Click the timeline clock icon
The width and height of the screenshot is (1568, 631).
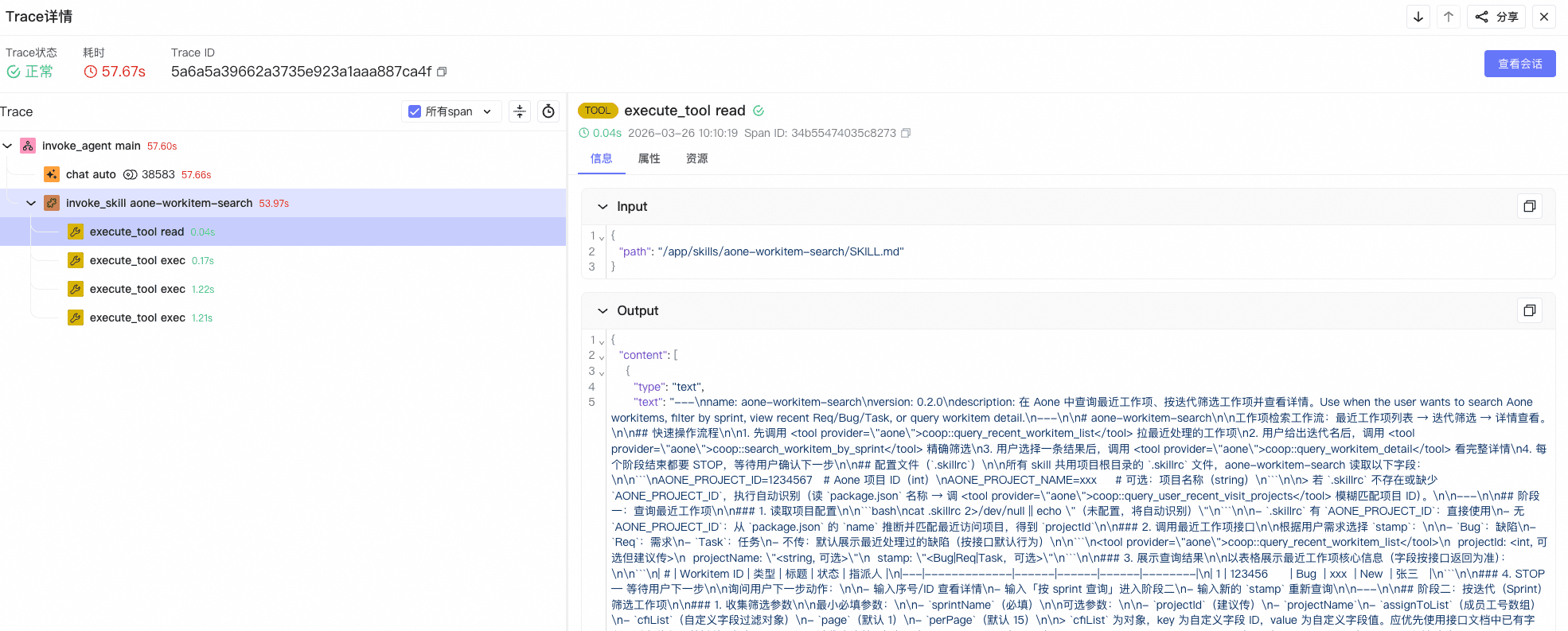click(548, 111)
